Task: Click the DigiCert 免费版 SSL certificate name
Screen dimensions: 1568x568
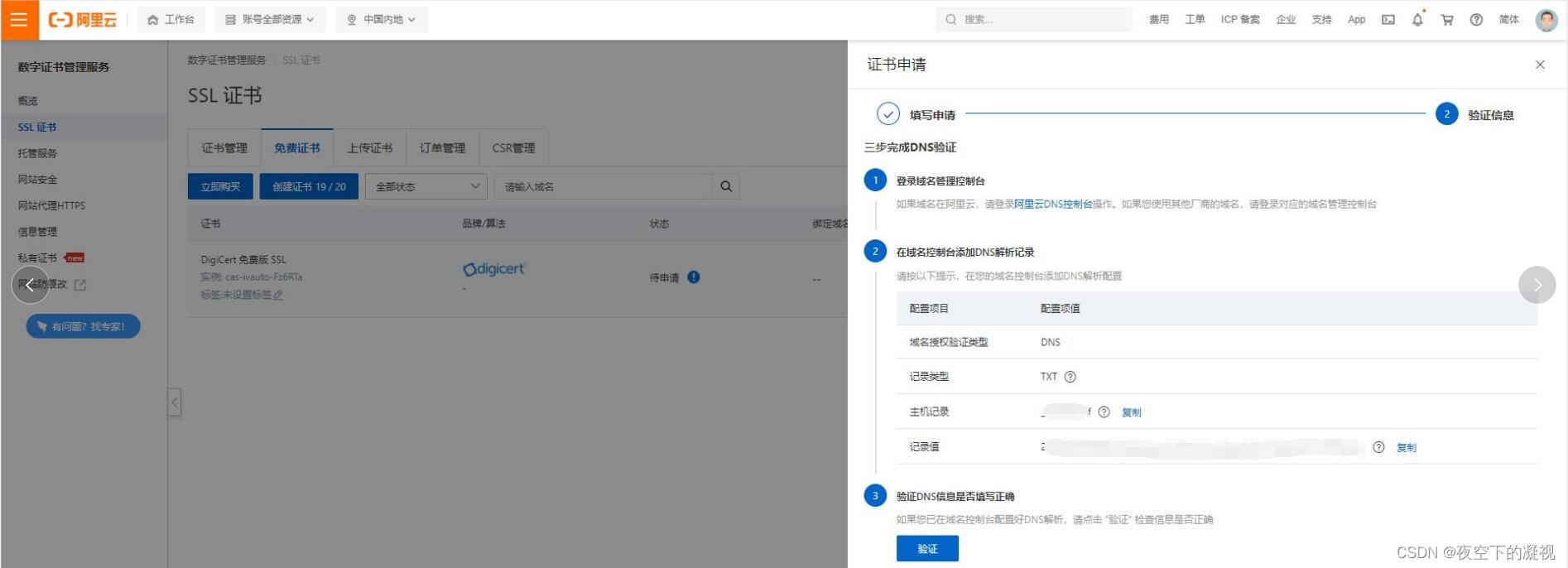Action: point(243,260)
